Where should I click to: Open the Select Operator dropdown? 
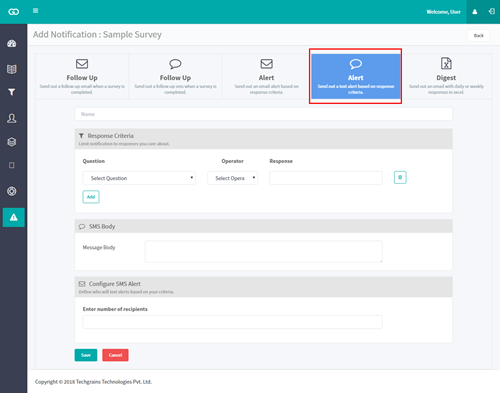232,178
